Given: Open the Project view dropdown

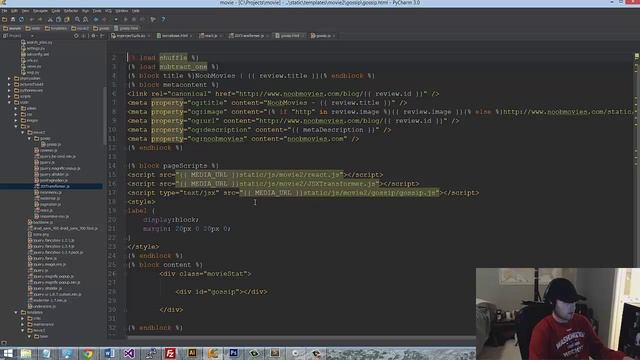Looking at the screenshot, I should tap(32, 36).
